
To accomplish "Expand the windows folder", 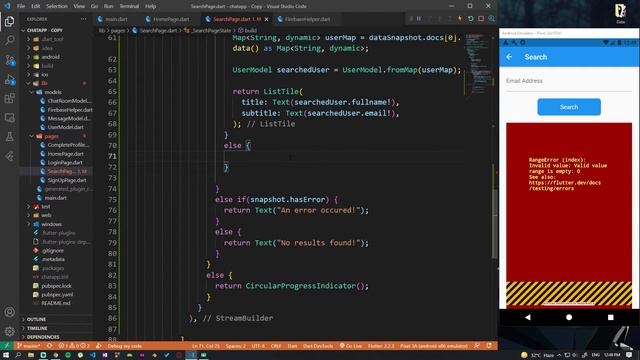I will coord(51,224).
